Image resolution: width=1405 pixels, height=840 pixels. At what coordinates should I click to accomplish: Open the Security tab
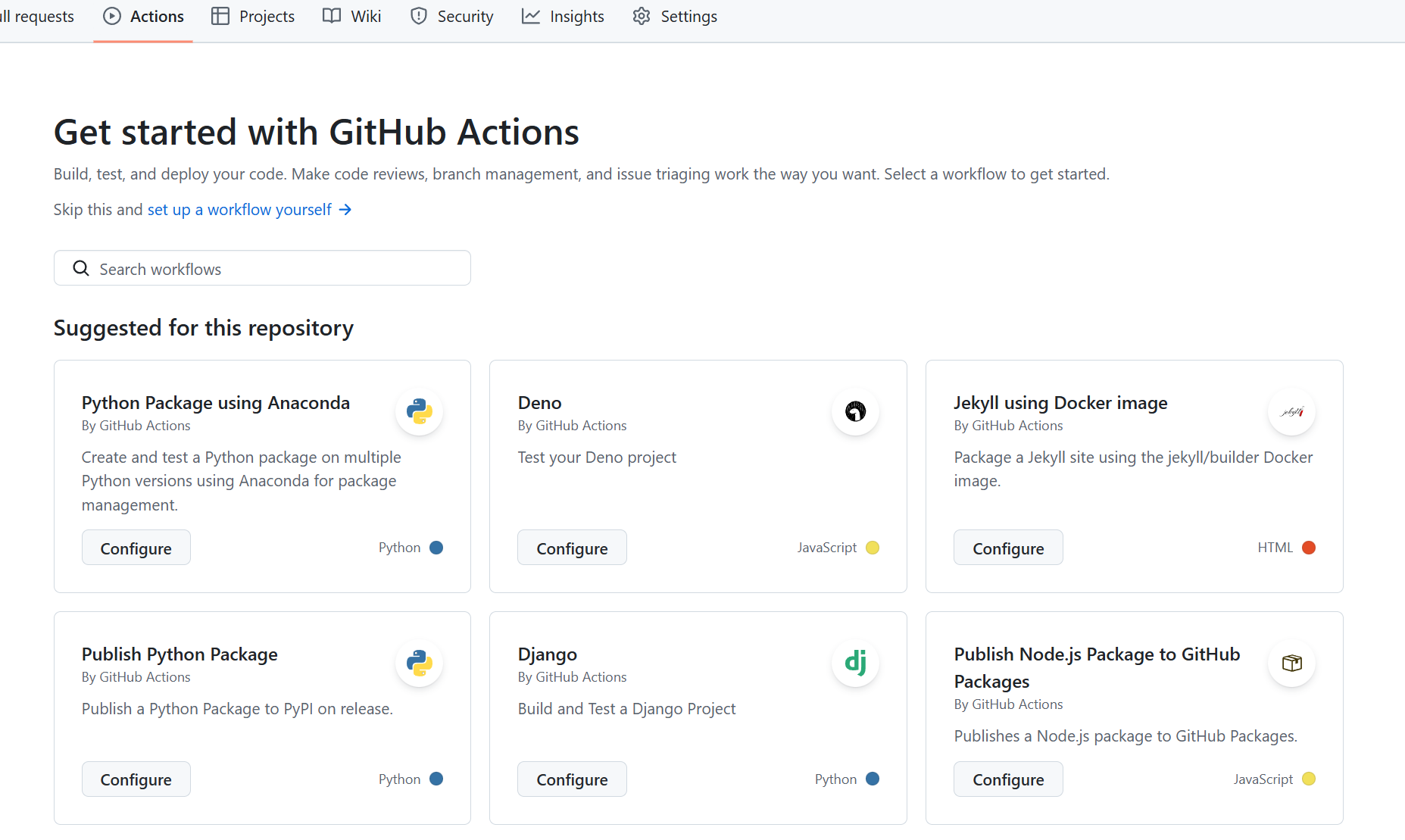click(x=452, y=16)
